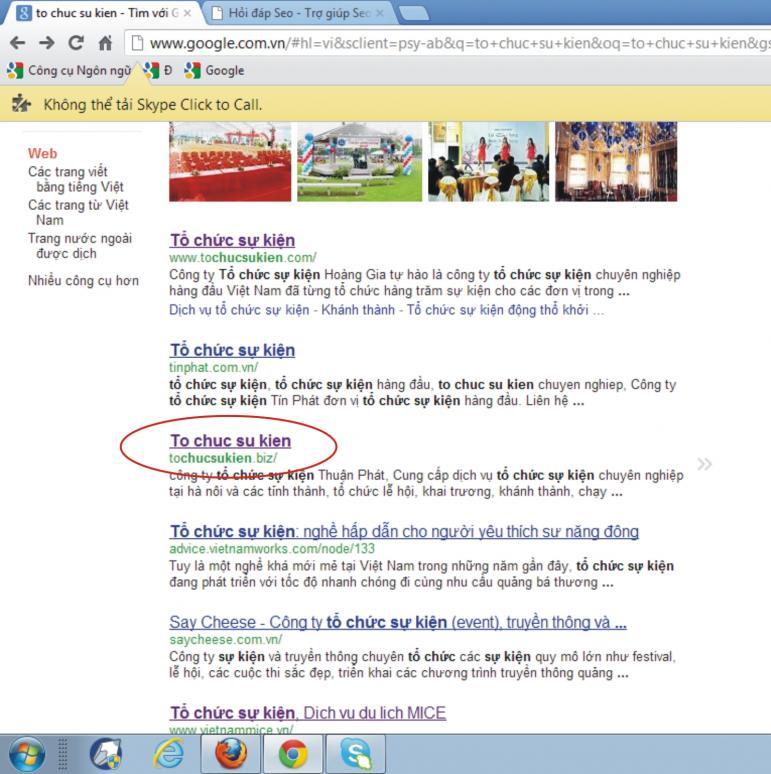Open the tochucsukien.com result title
Image resolution: width=771 pixels, height=774 pixels.
pyautogui.click(x=232, y=240)
